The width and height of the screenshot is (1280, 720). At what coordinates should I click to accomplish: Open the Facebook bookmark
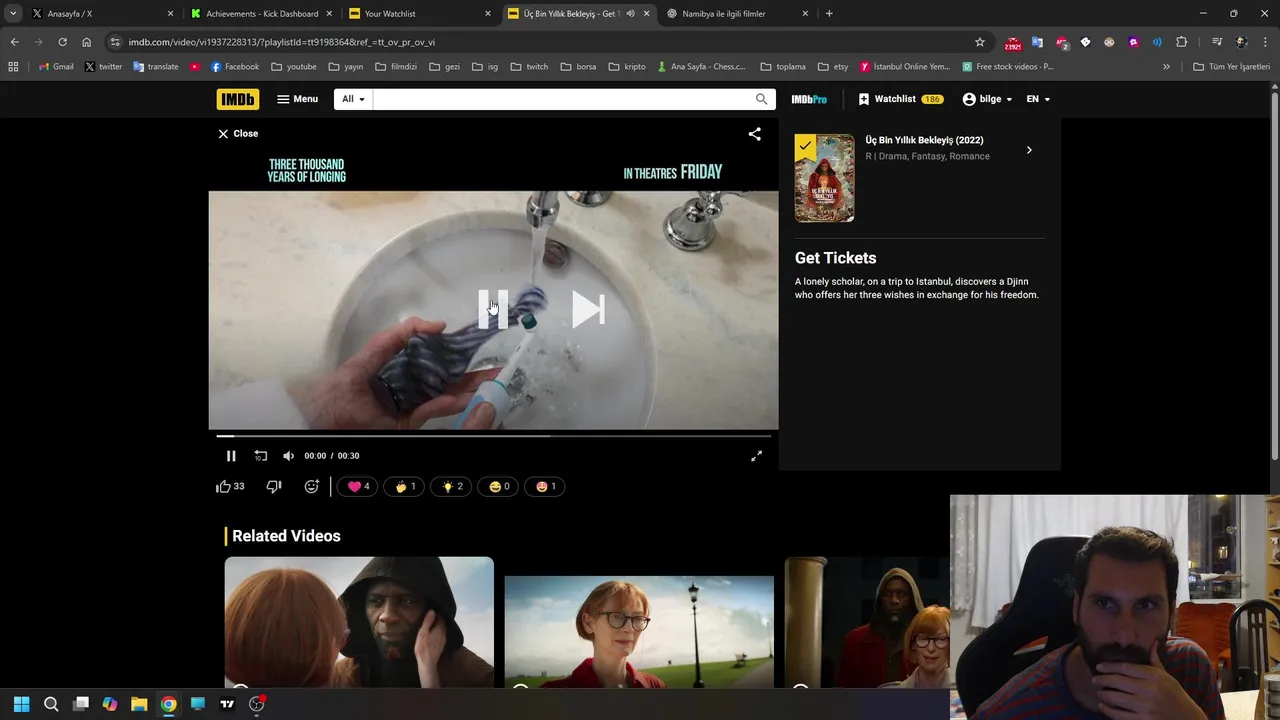[233, 67]
